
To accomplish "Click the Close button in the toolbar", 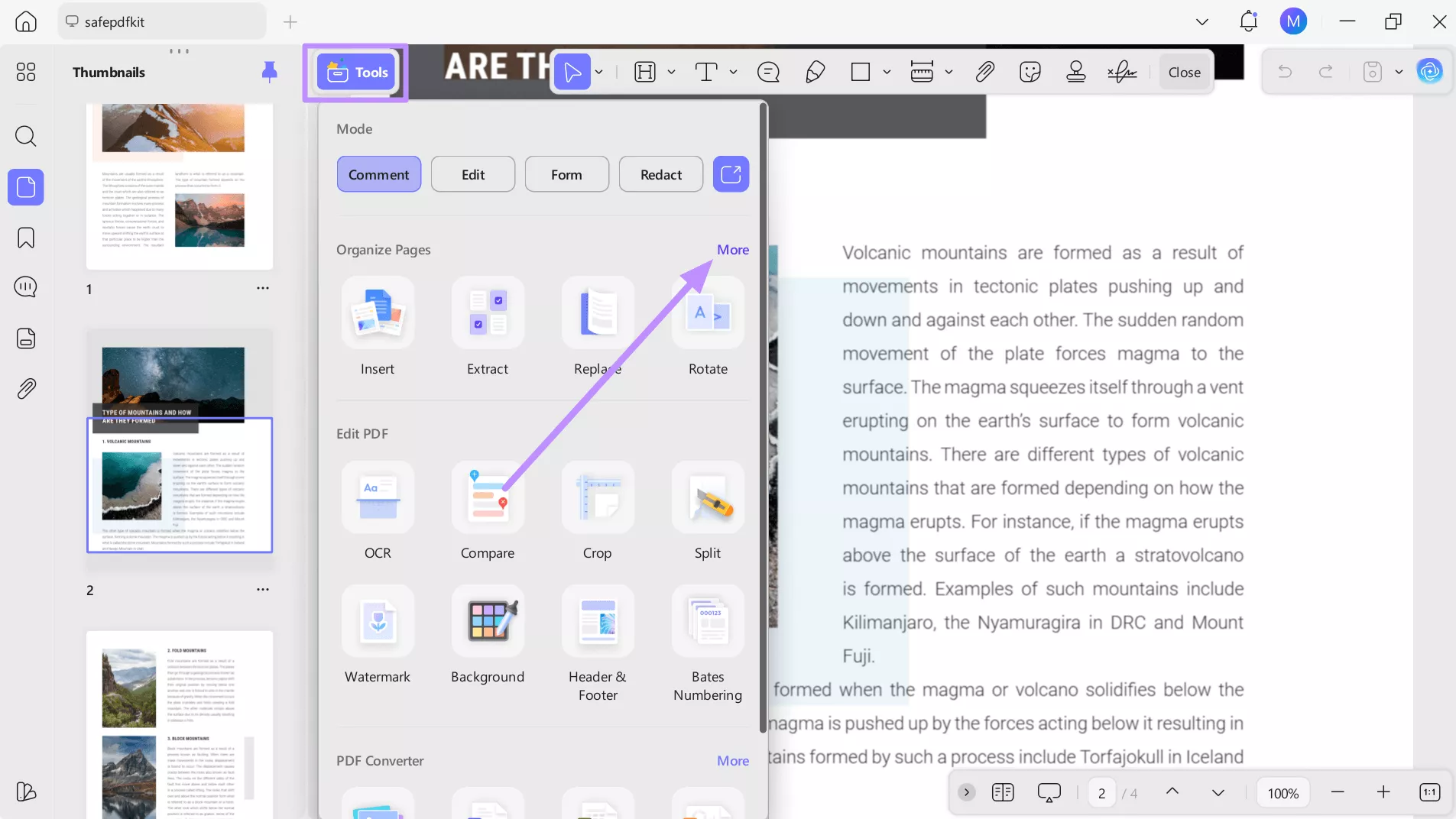I will 1184,73.
